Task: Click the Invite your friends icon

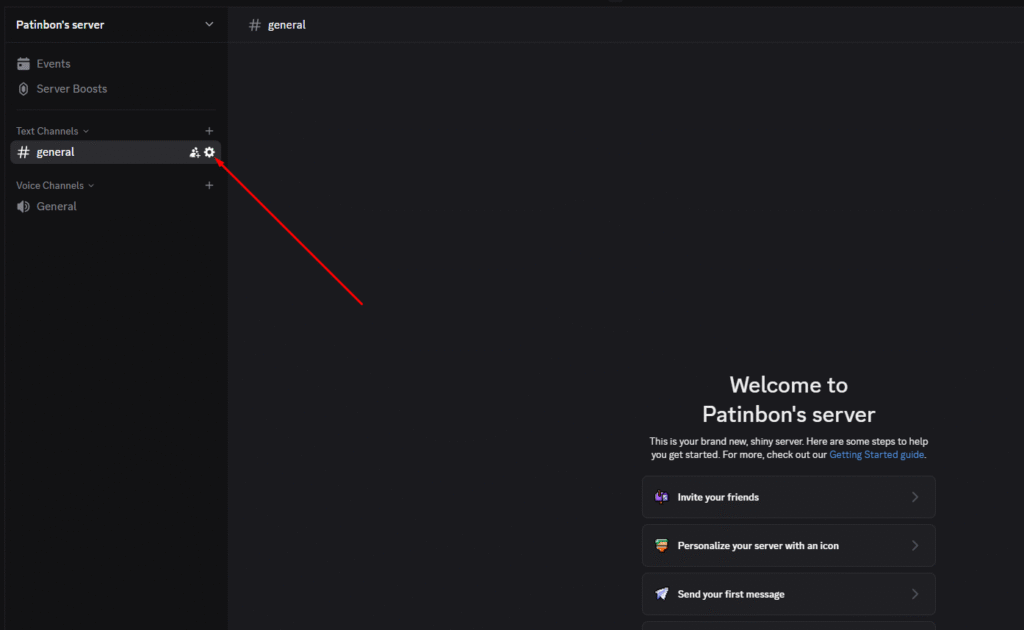Action: pyautogui.click(x=662, y=497)
